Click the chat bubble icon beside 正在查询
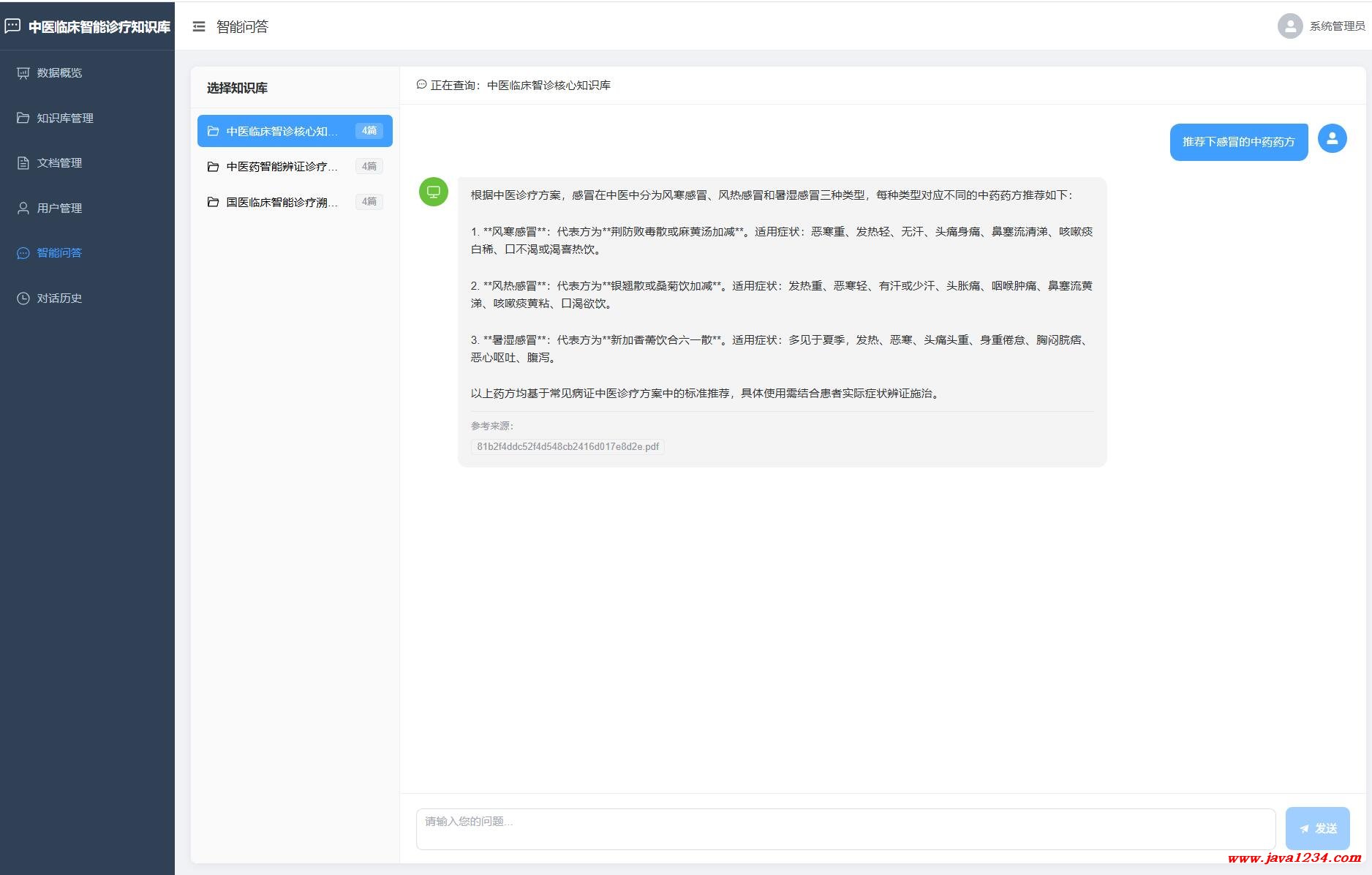1372x875 pixels. tap(421, 85)
